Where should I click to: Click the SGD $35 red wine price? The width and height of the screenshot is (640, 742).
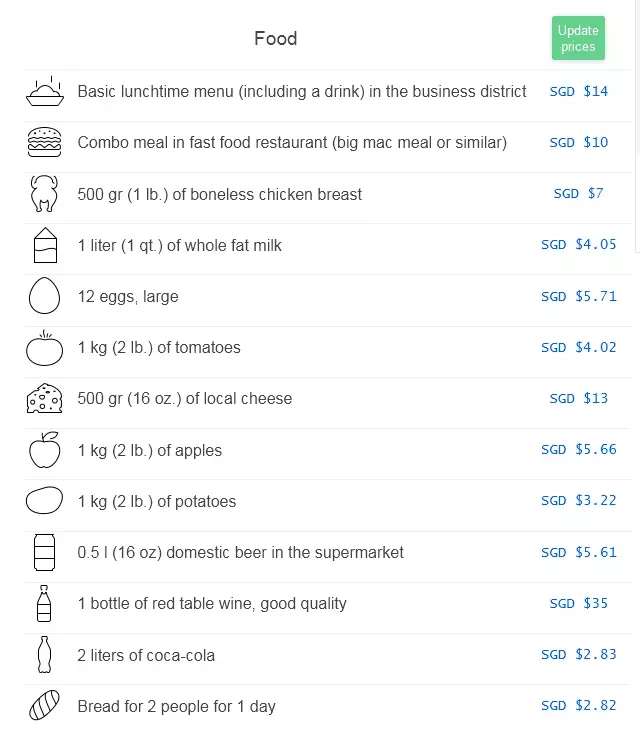578,603
